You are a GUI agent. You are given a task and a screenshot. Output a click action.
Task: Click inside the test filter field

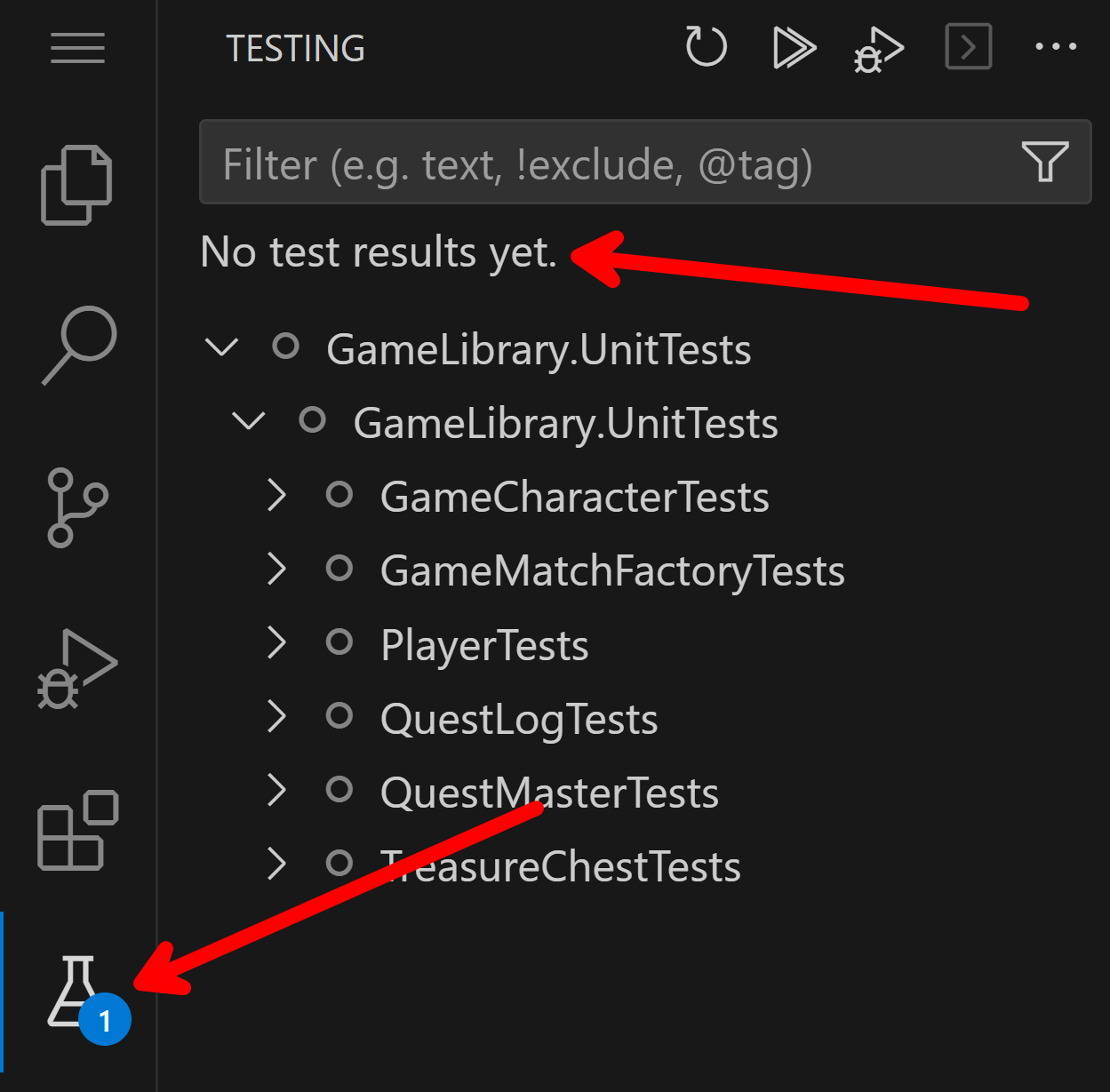pyautogui.click(x=533, y=163)
